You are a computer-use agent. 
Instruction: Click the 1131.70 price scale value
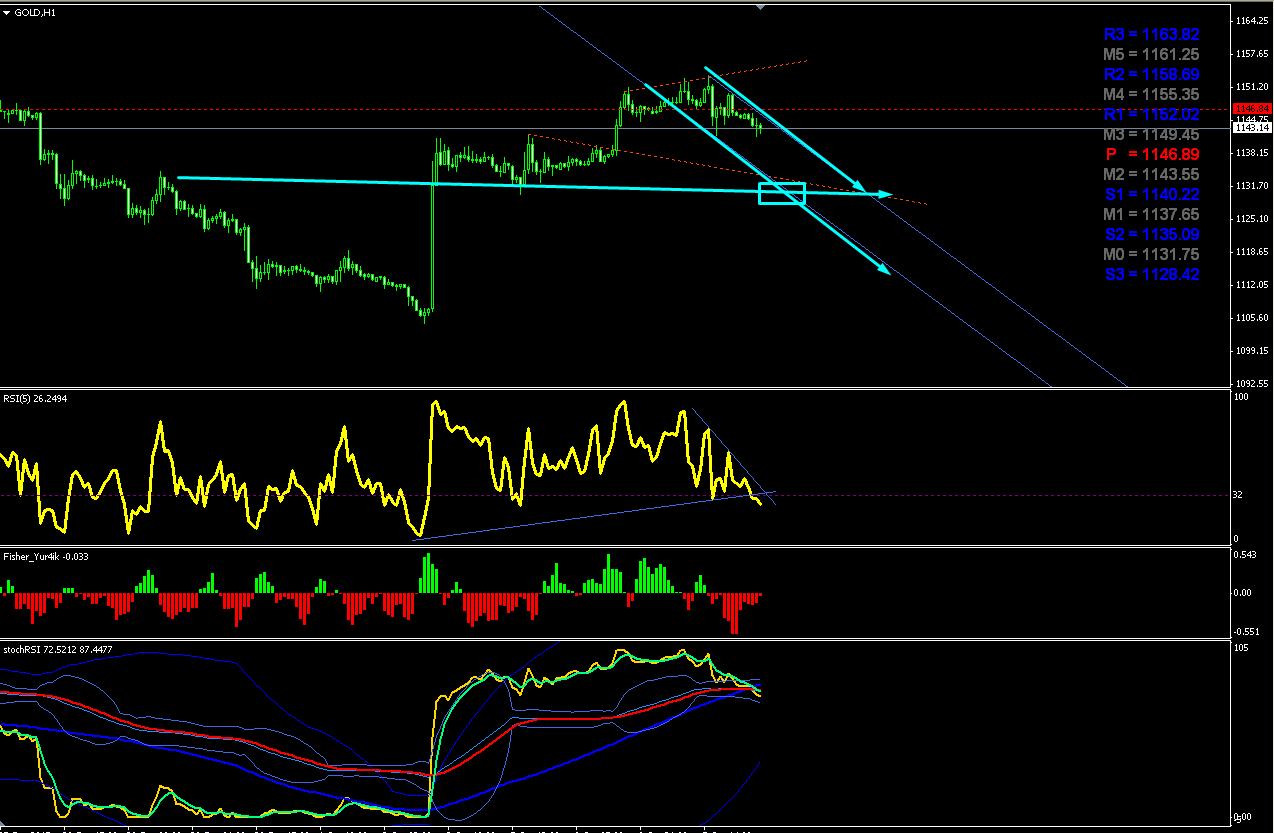[1252, 186]
